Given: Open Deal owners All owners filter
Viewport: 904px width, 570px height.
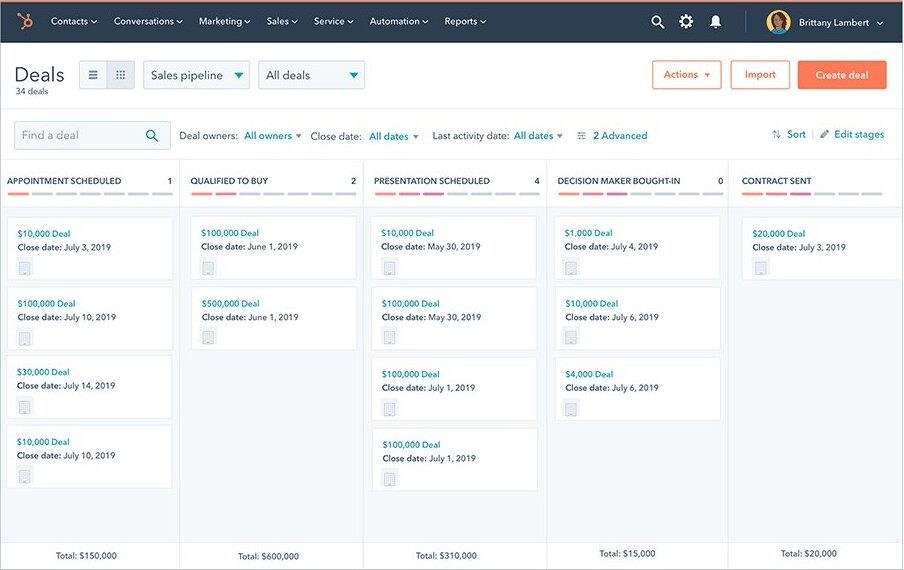Looking at the screenshot, I should coord(273,136).
